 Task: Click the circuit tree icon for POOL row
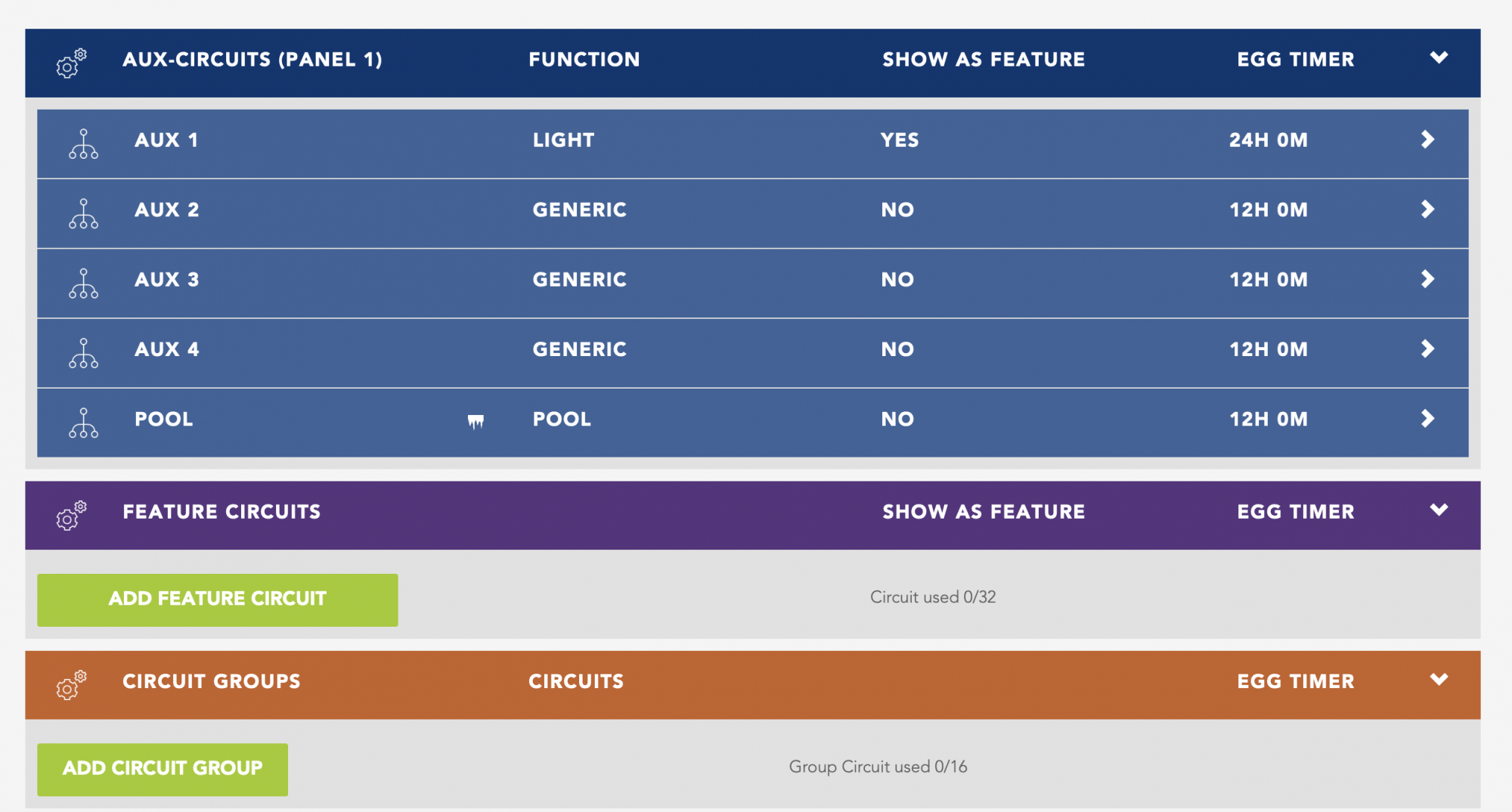(x=83, y=423)
